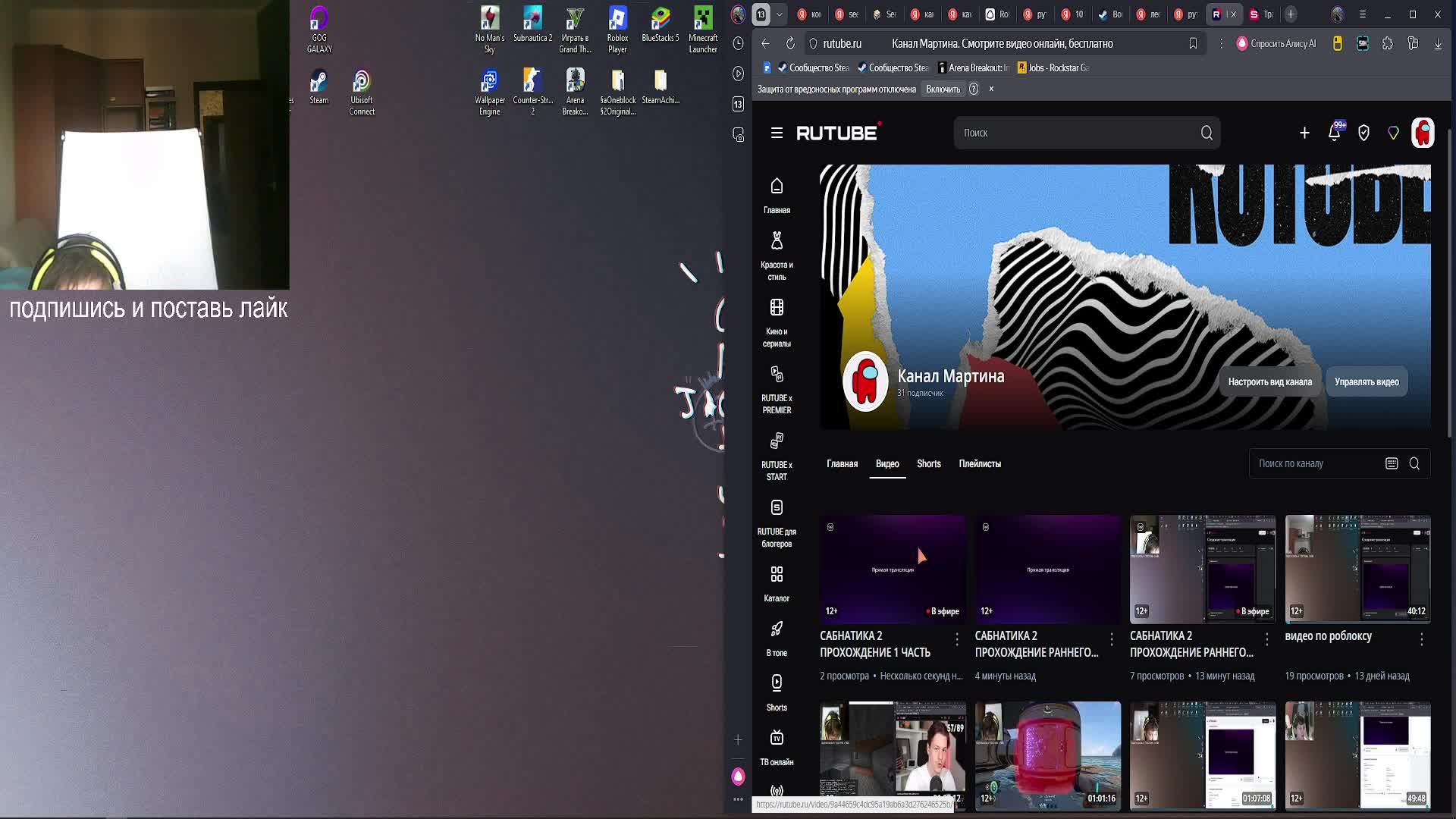Image resolution: width=1456 pixels, height=819 pixels.
Task: Click the help question mark in protection bar
Action: coord(974,89)
